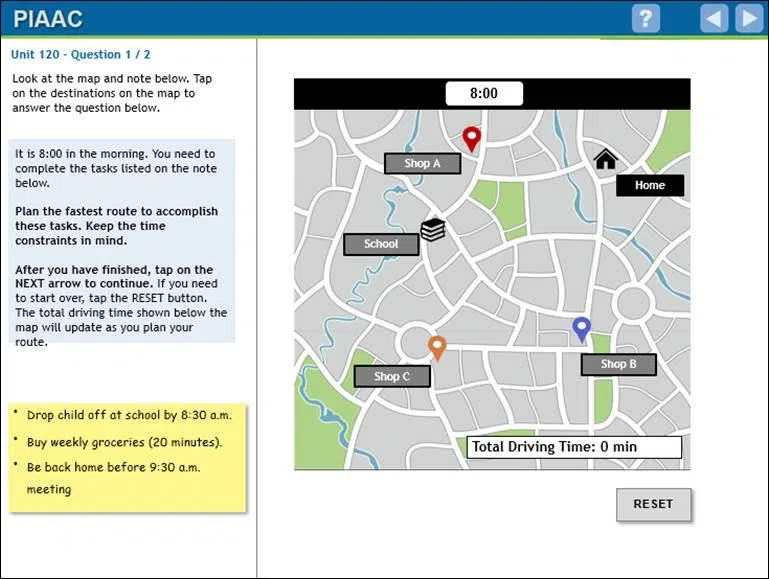
Task: Click the Home label on map
Action: [649, 185]
